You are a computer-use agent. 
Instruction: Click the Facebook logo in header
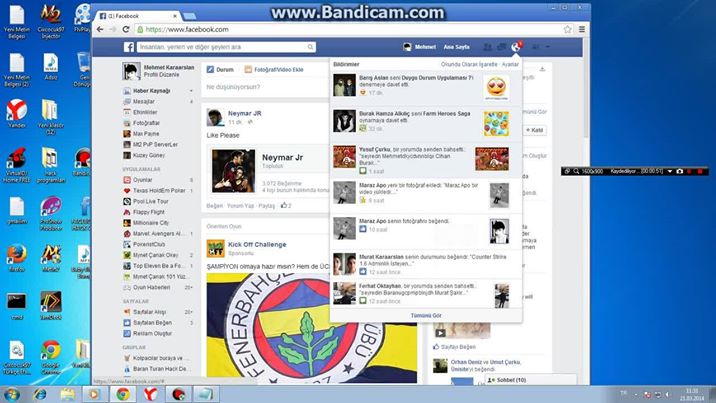pos(129,47)
